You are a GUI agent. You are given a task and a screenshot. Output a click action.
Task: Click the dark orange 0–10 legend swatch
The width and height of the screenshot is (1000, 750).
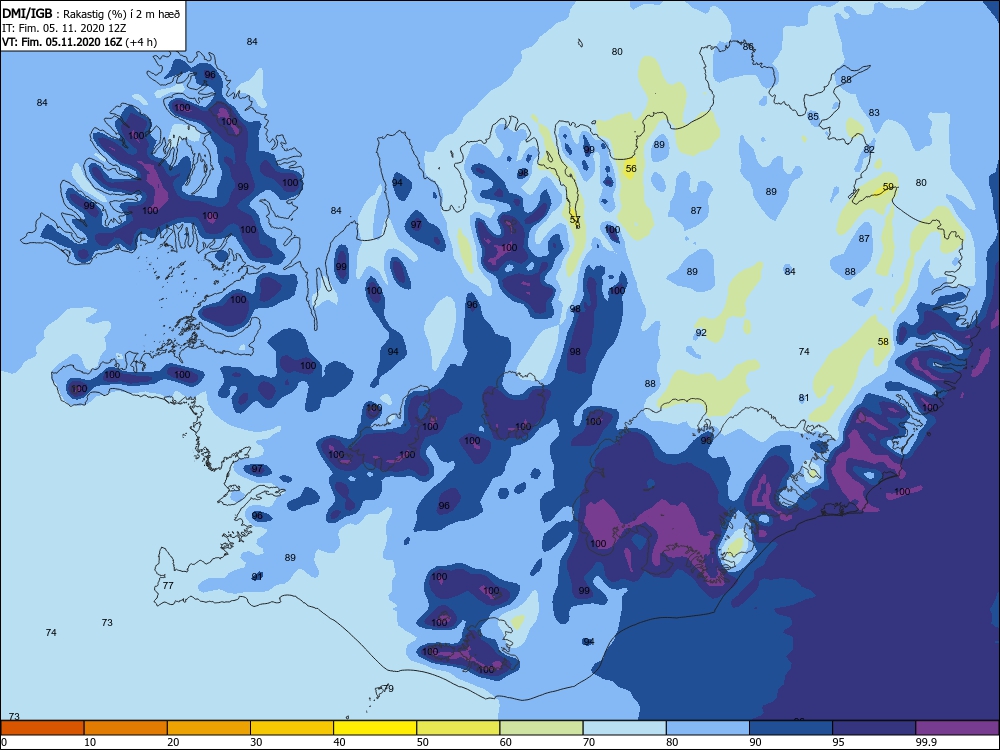[42, 728]
